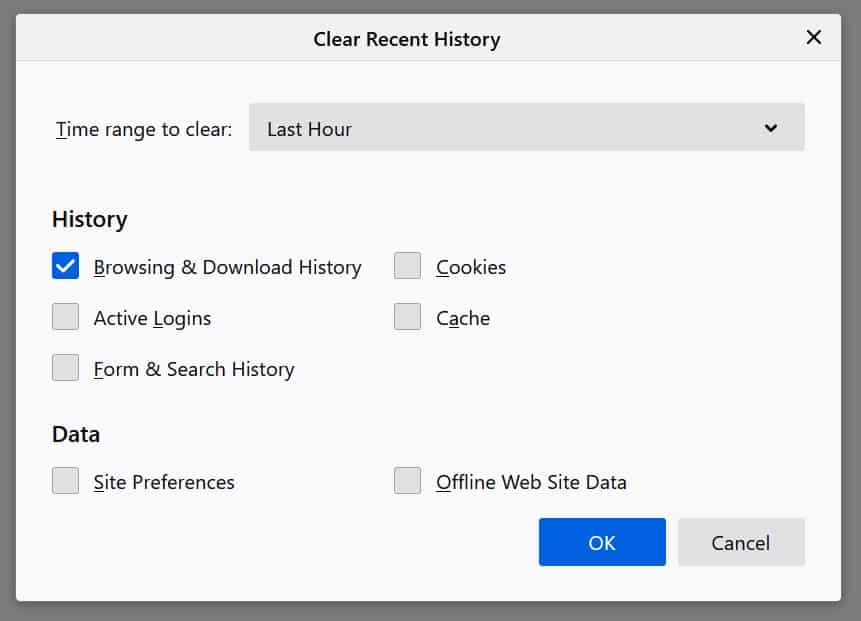
Task: Click the Cancel button
Action: tap(741, 542)
